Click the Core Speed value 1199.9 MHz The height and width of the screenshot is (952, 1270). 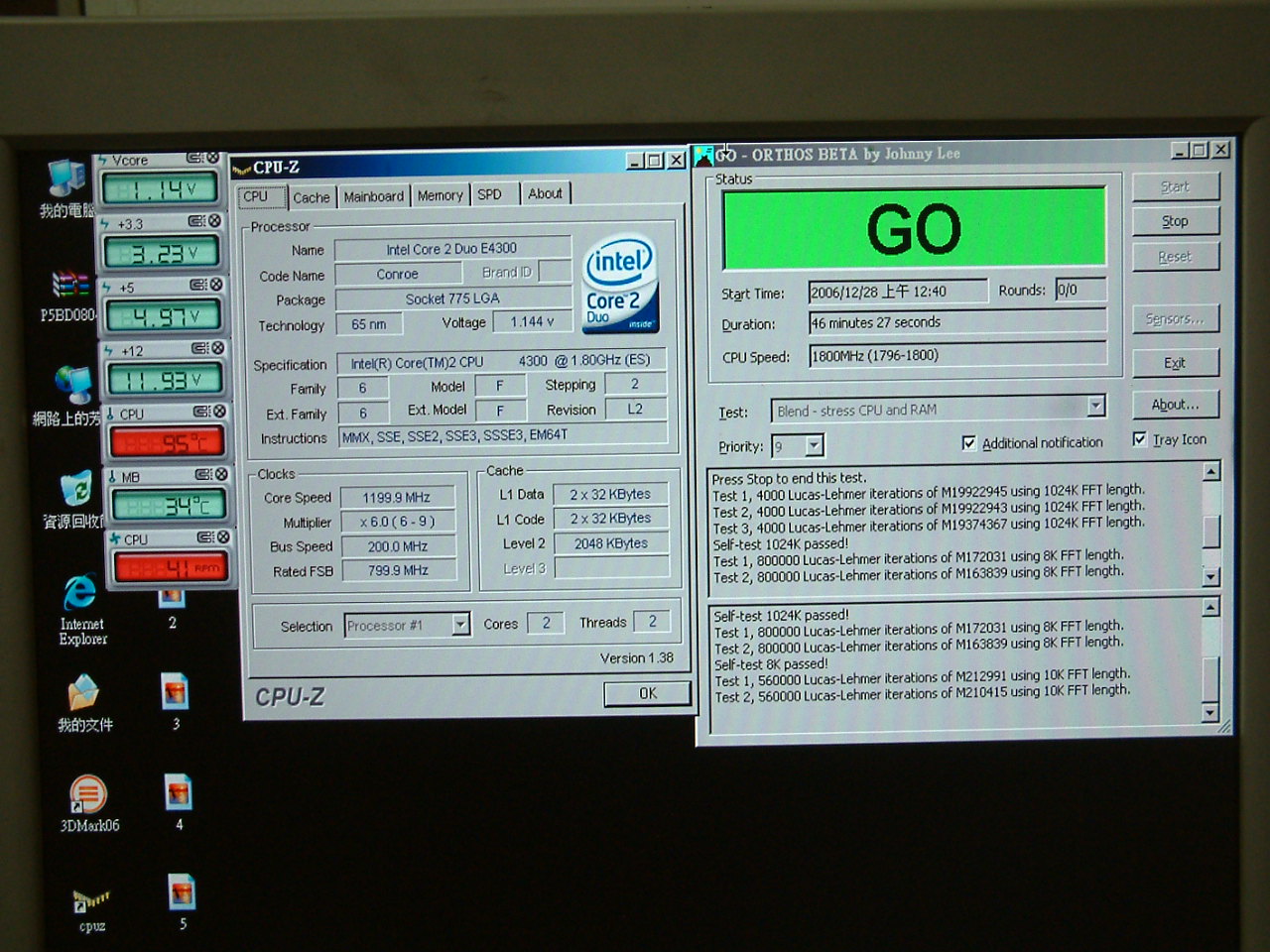[397, 497]
